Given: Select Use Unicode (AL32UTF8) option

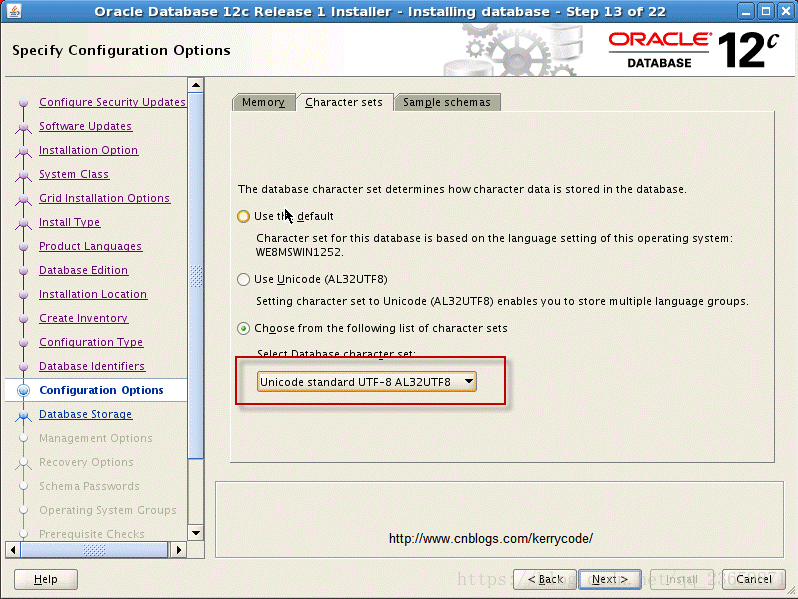Looking at the screenshot, I should coord(243,279).
